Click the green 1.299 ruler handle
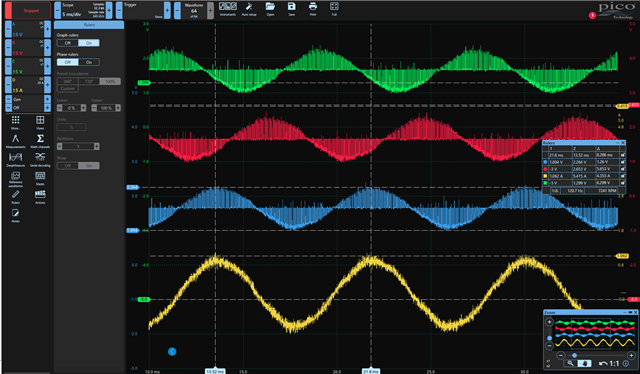This screenshot has width=640, height=374. (x=144, y=82)
